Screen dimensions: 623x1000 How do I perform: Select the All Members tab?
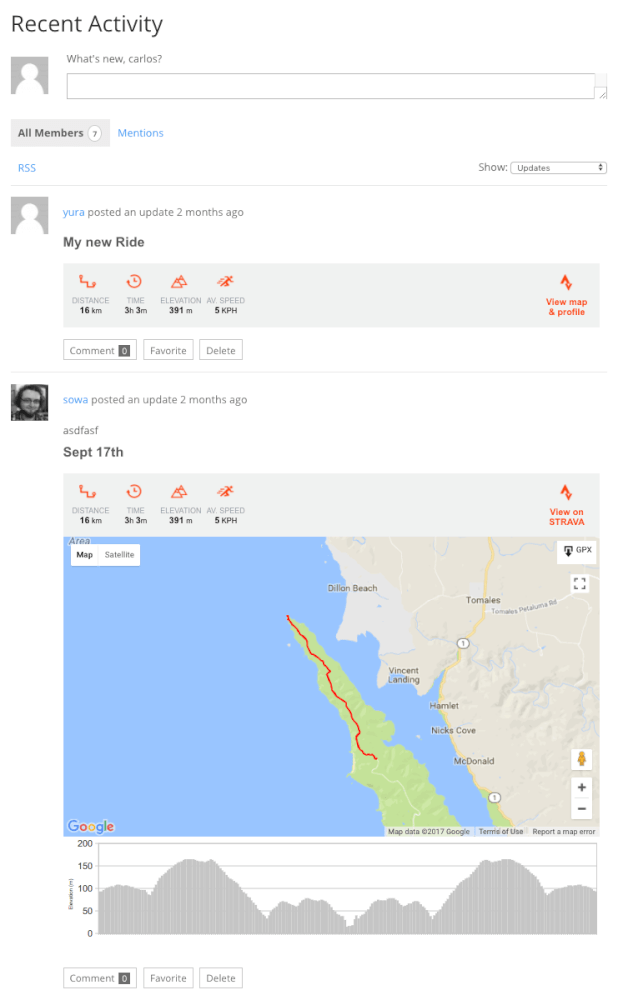click(x=60, y=133)
